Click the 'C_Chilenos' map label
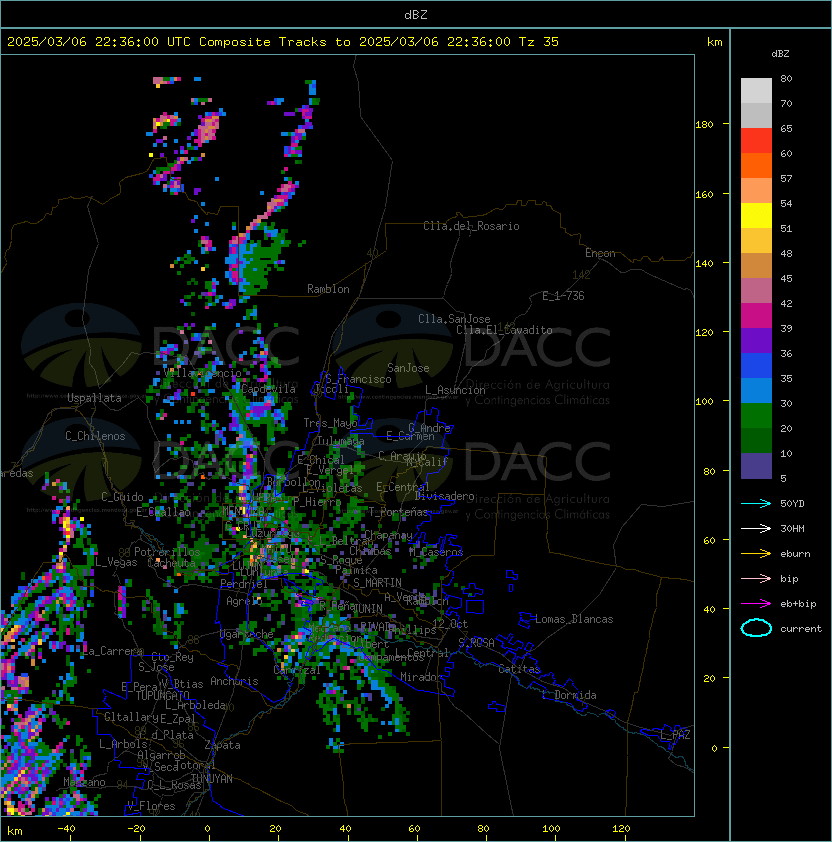The height and width of the screenshot is (842, 832). [x=95, y=436]
